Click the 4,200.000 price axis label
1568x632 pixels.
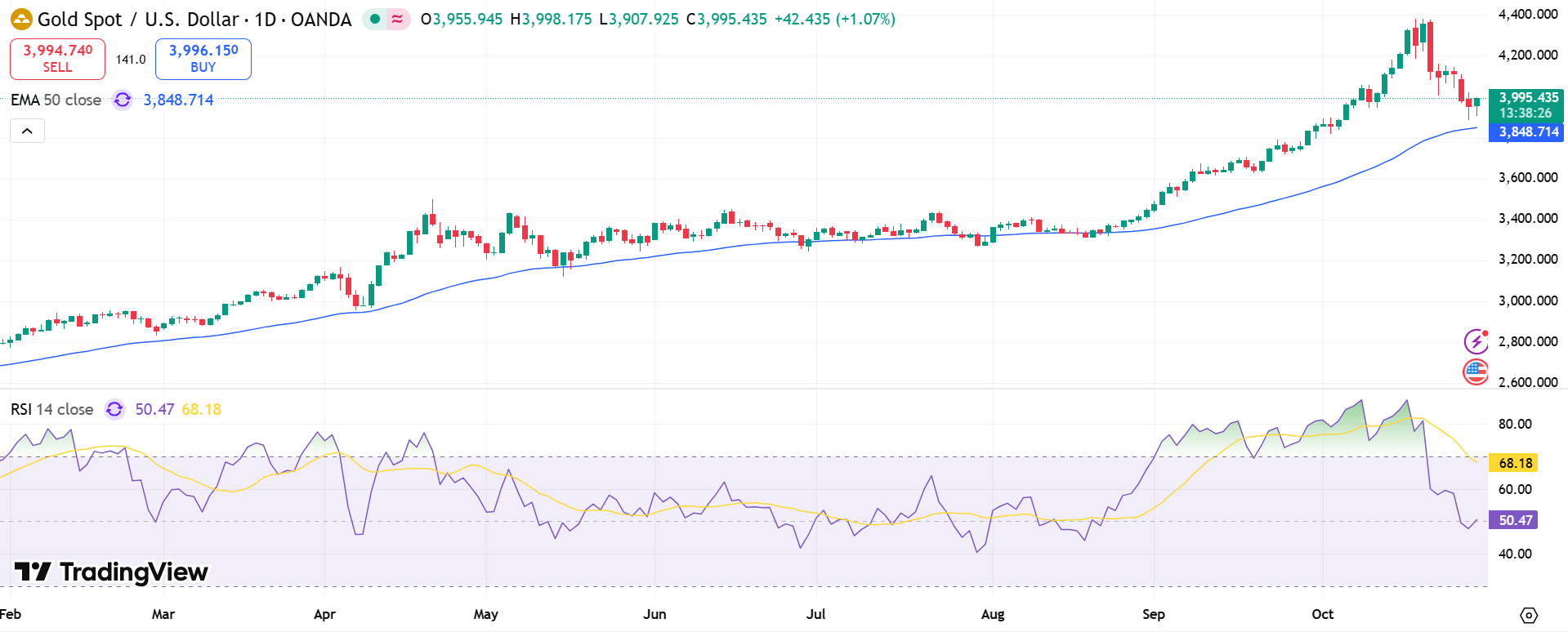[1528, 55]
